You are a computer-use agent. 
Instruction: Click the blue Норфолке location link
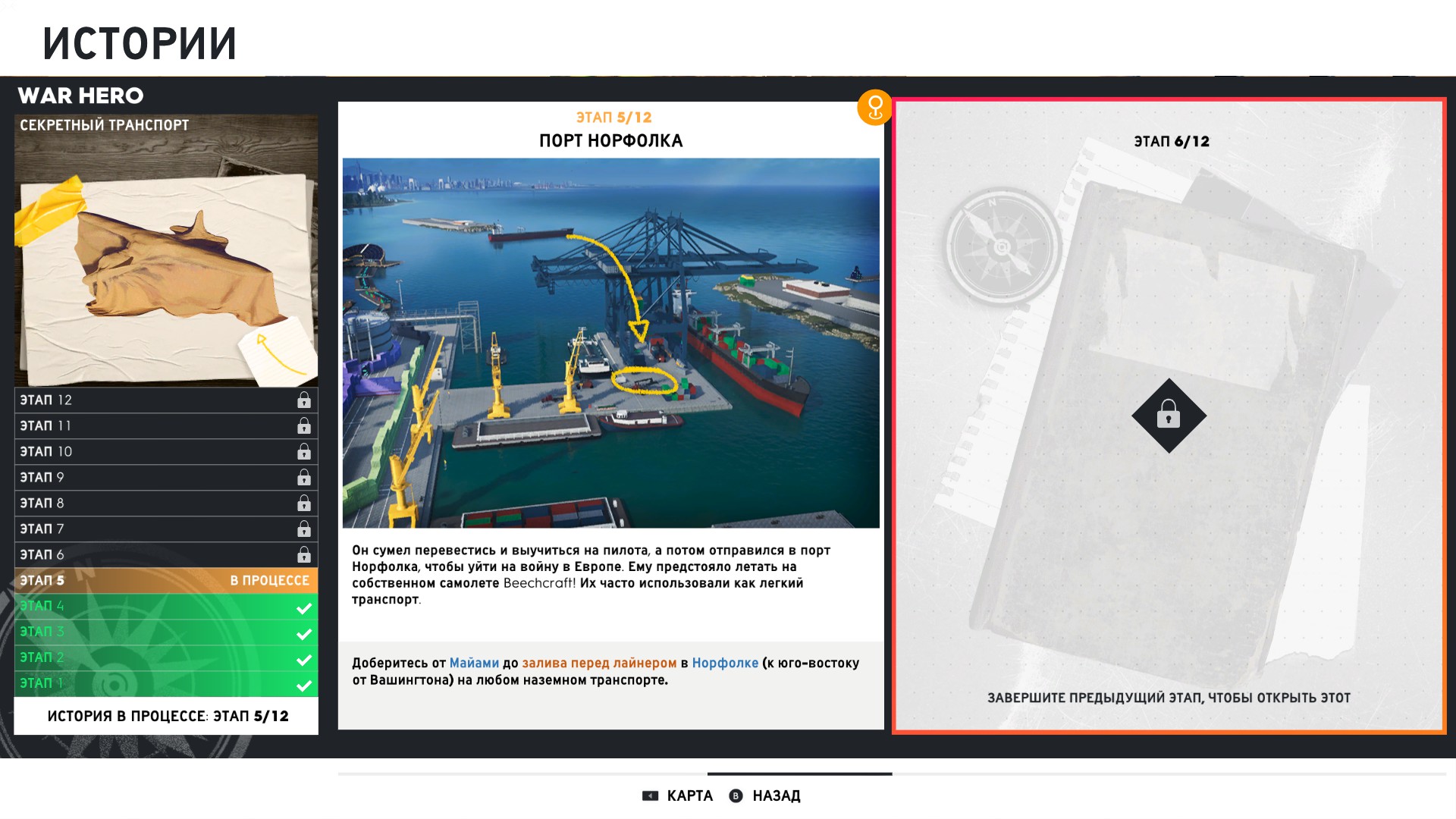pyautogui.click(x=725, y=663)
